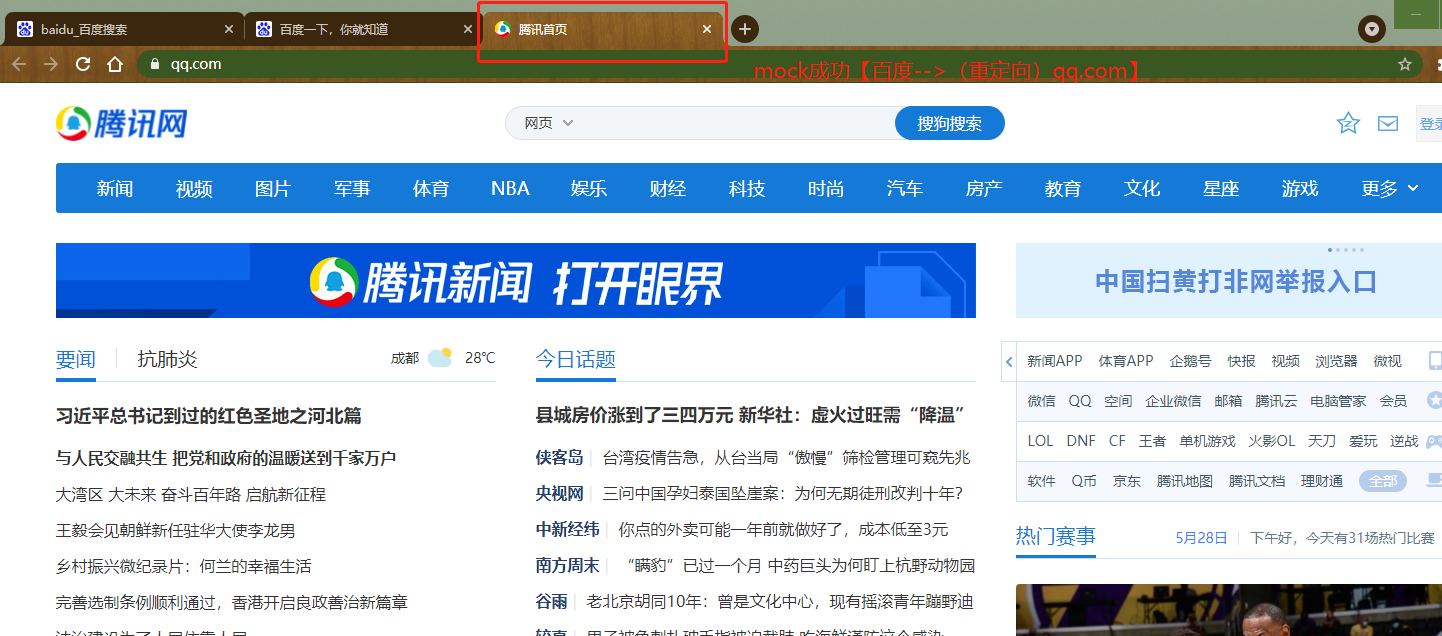Open 房产 in the navigation bar
The height and width of the screenshot is (636, 1442).
984,188
